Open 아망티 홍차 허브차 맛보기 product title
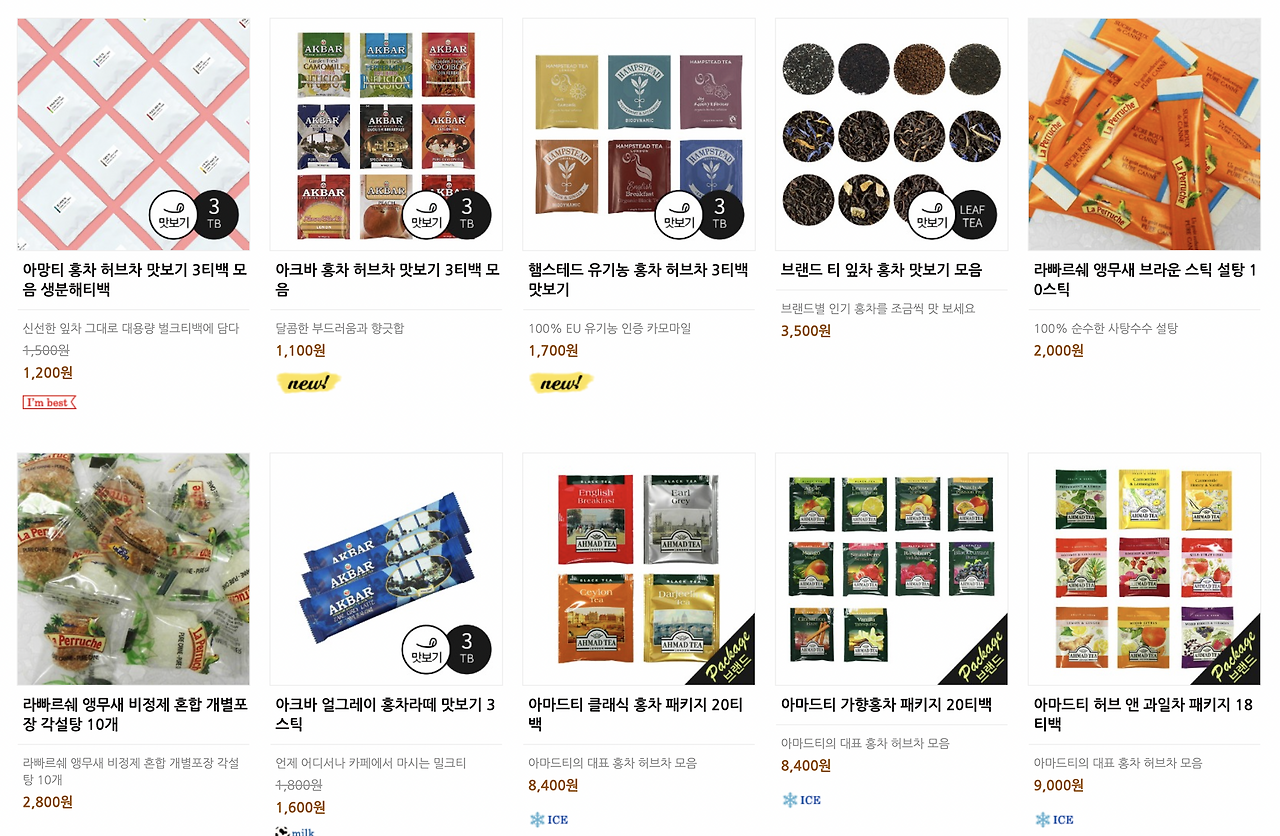Viewport: 1280px width, 836px height. [x=134, y=280]
